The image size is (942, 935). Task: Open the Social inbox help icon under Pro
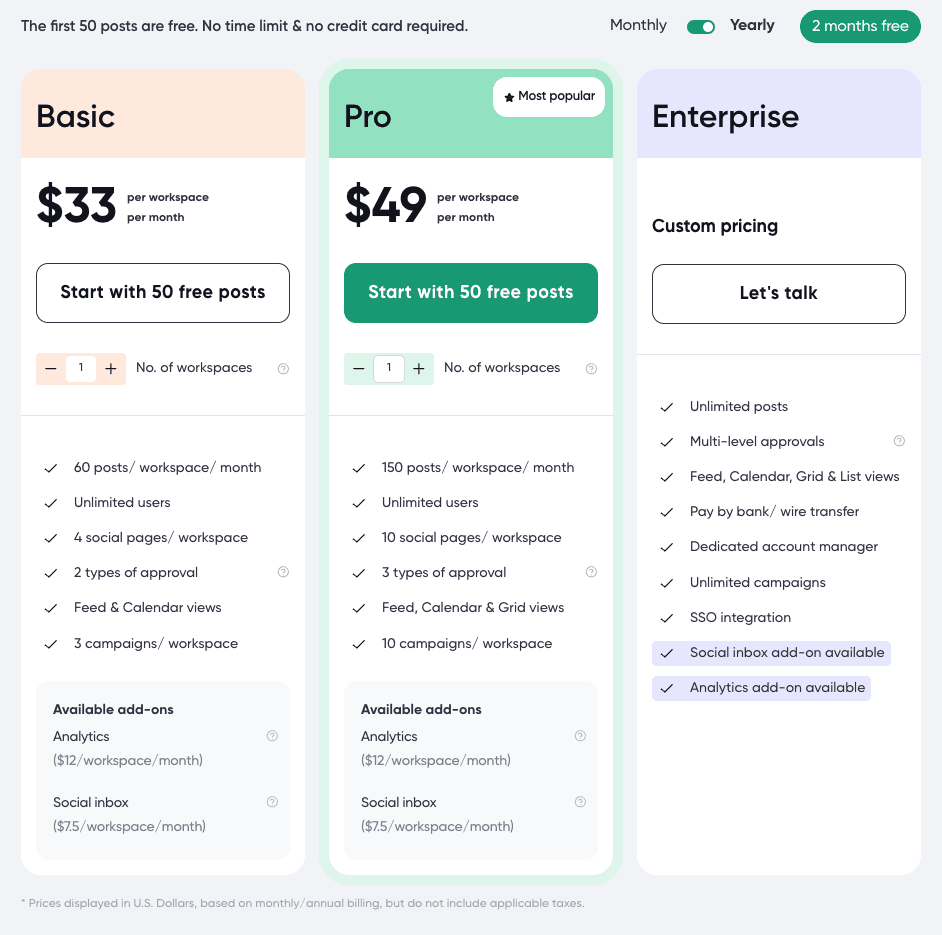coord(580,802)
